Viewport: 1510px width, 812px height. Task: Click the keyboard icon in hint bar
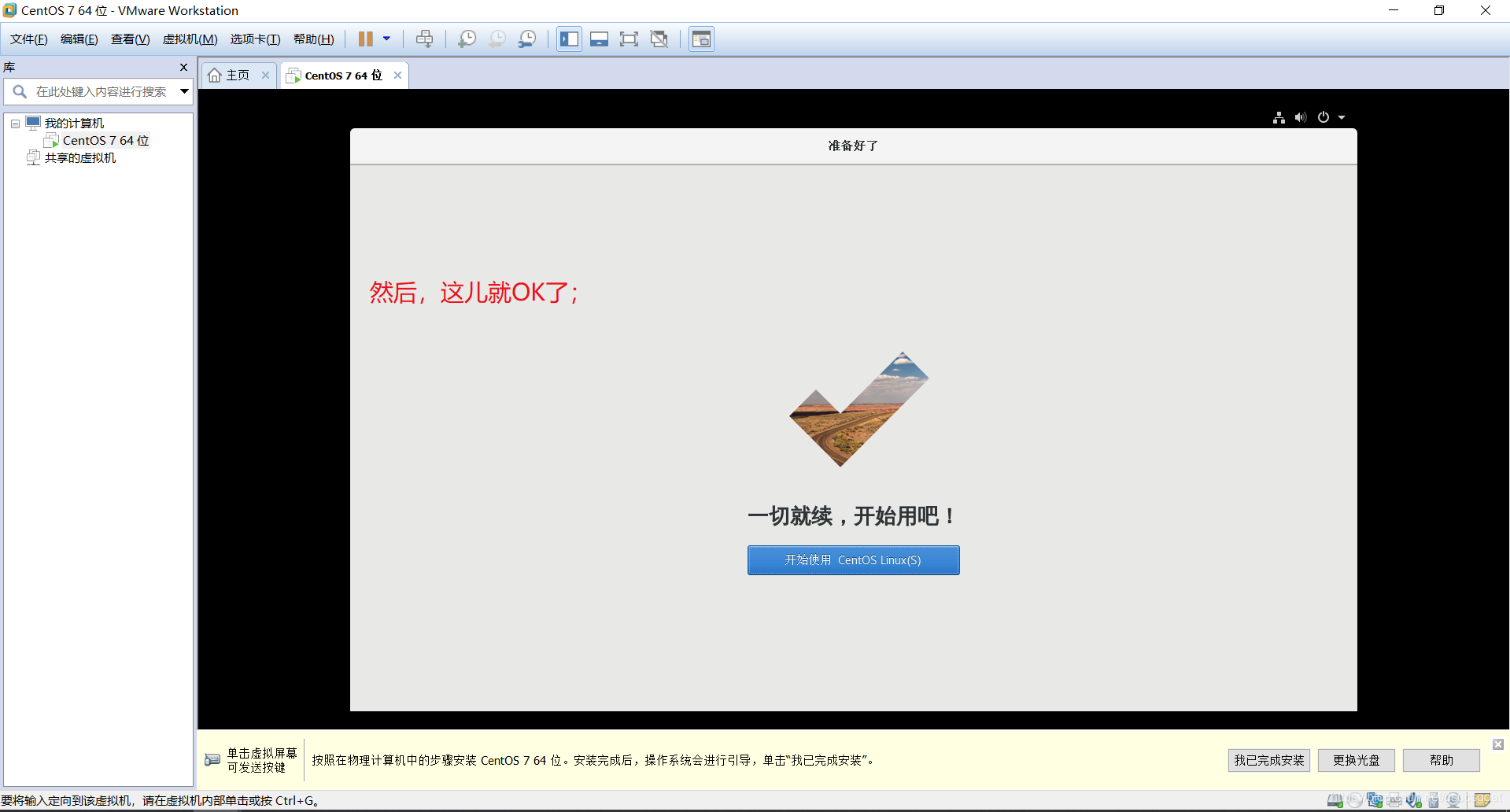[212, 760]
